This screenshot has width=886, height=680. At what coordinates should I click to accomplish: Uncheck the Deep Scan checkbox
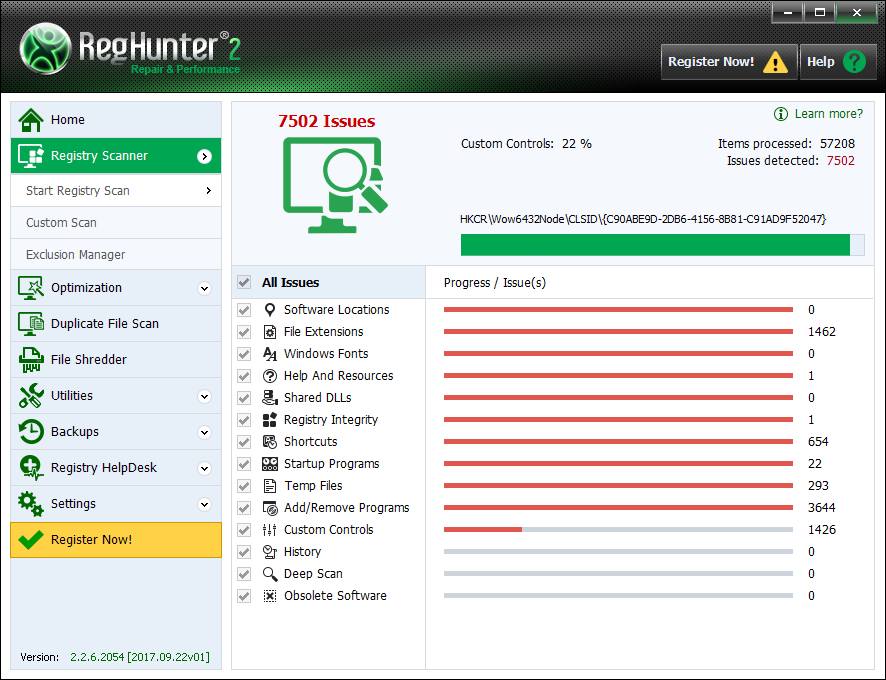click(x=244, y=574)
